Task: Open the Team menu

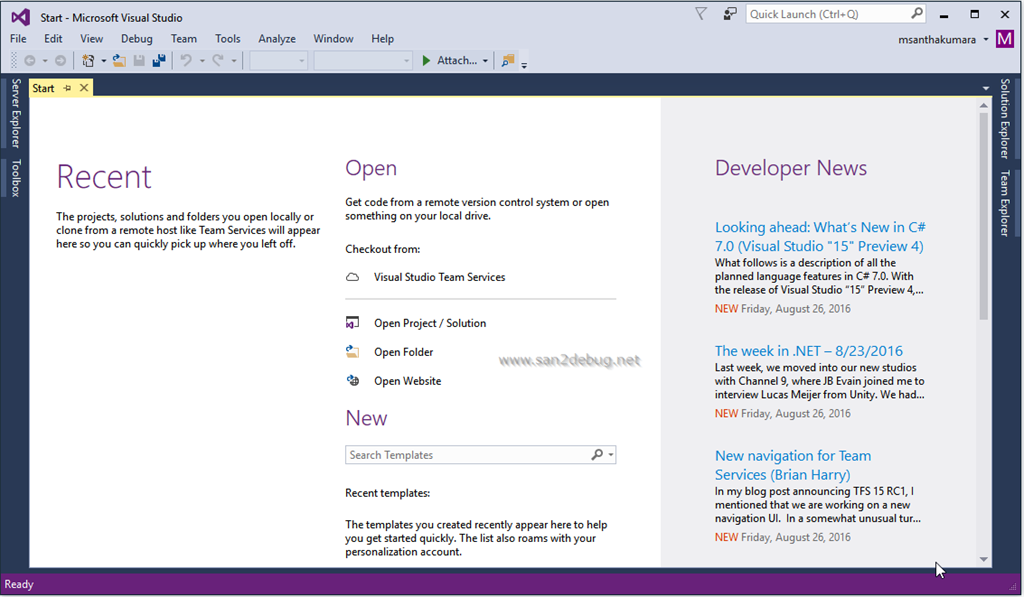Action: (x=184, y=39)
